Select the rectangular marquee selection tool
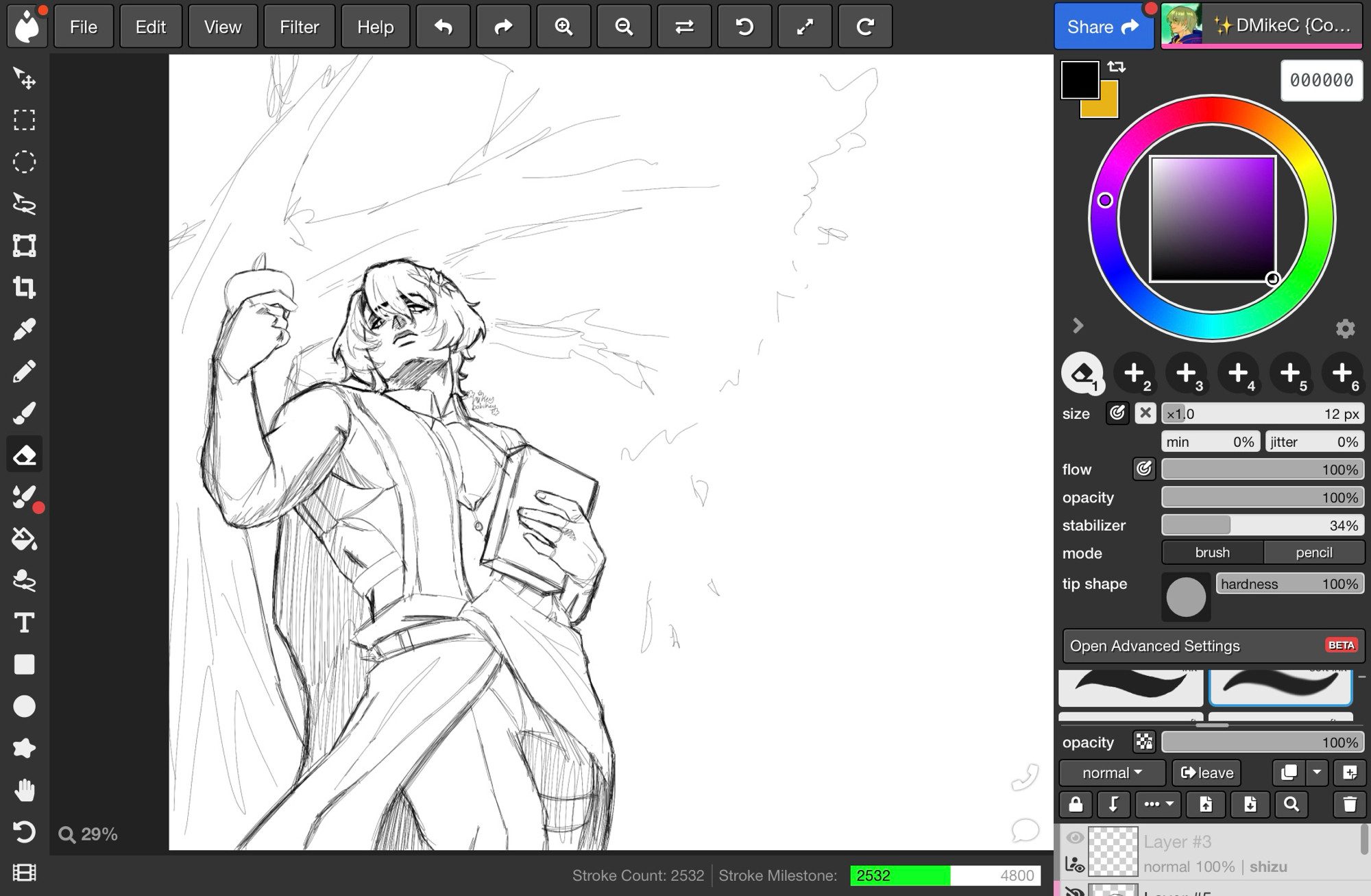The image size is (1371, 896). click(x=25, y=121)
